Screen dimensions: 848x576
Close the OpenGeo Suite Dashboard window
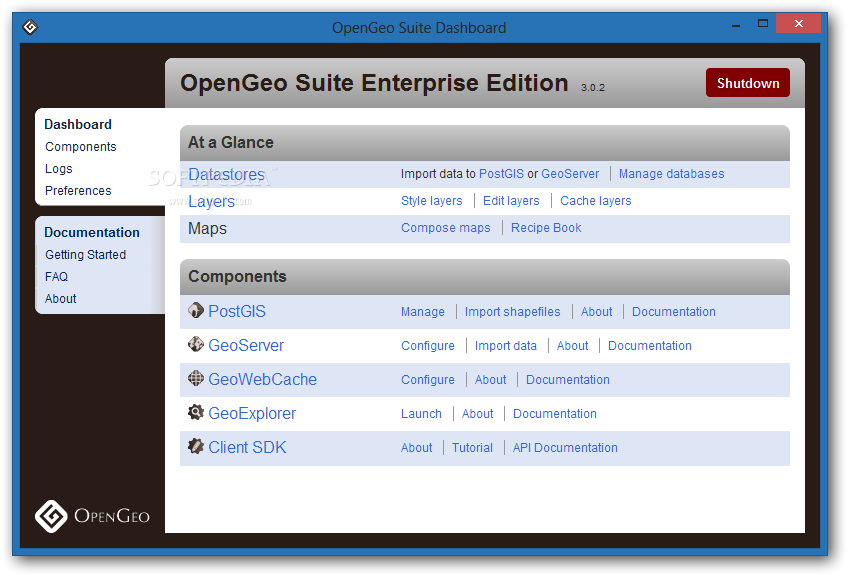tap(798, 23)
